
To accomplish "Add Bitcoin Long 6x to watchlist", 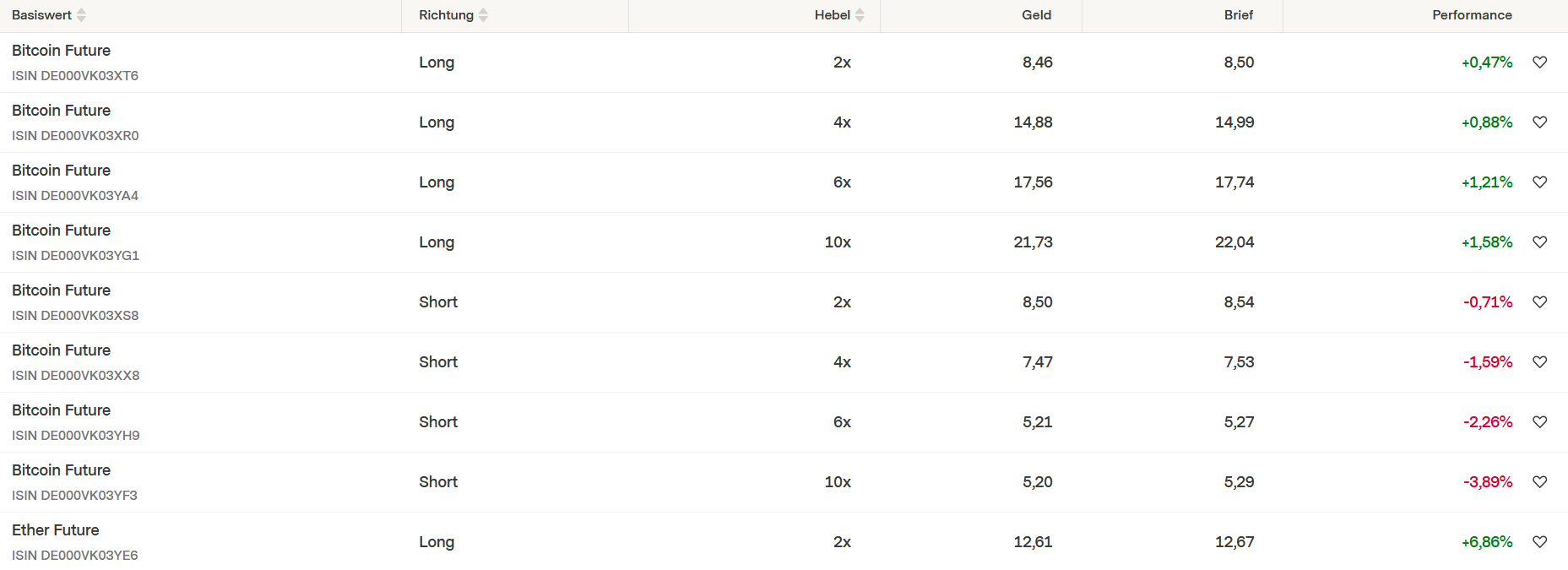I will 1539,182.
